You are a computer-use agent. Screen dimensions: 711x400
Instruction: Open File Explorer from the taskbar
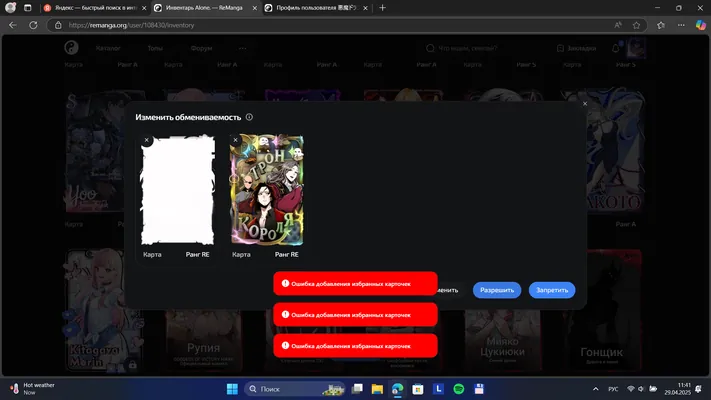(x=377, y=389)
